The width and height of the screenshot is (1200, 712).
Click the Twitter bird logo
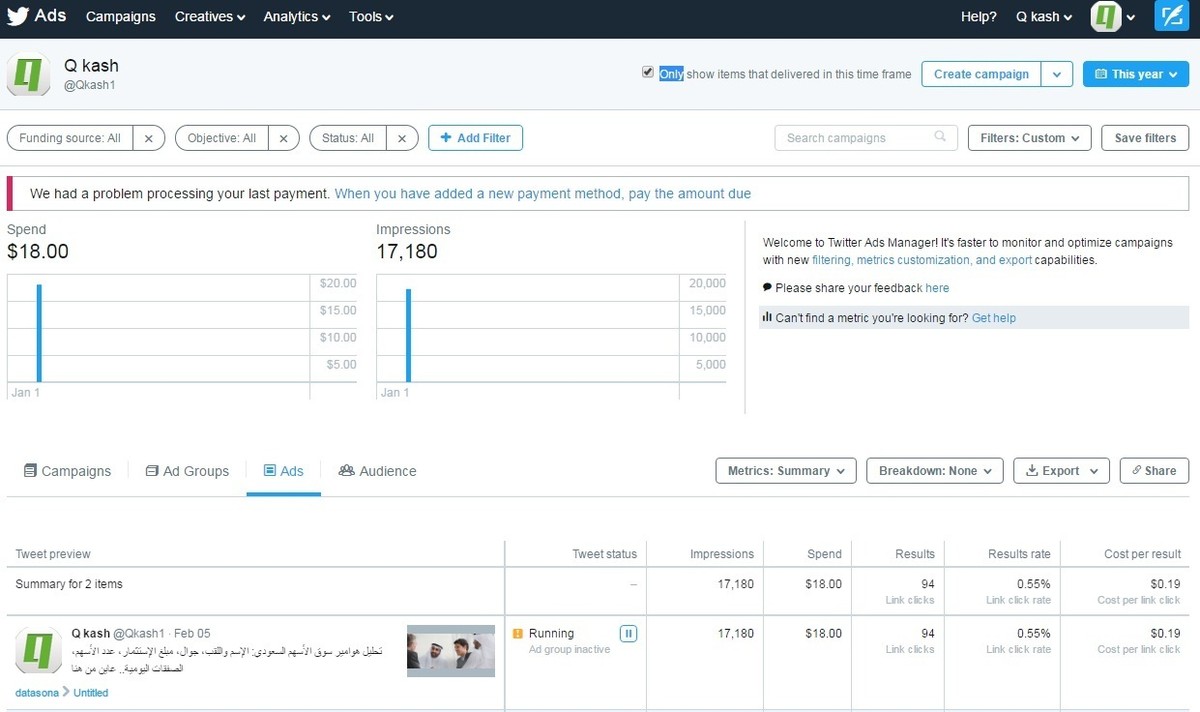click(18, 16)
